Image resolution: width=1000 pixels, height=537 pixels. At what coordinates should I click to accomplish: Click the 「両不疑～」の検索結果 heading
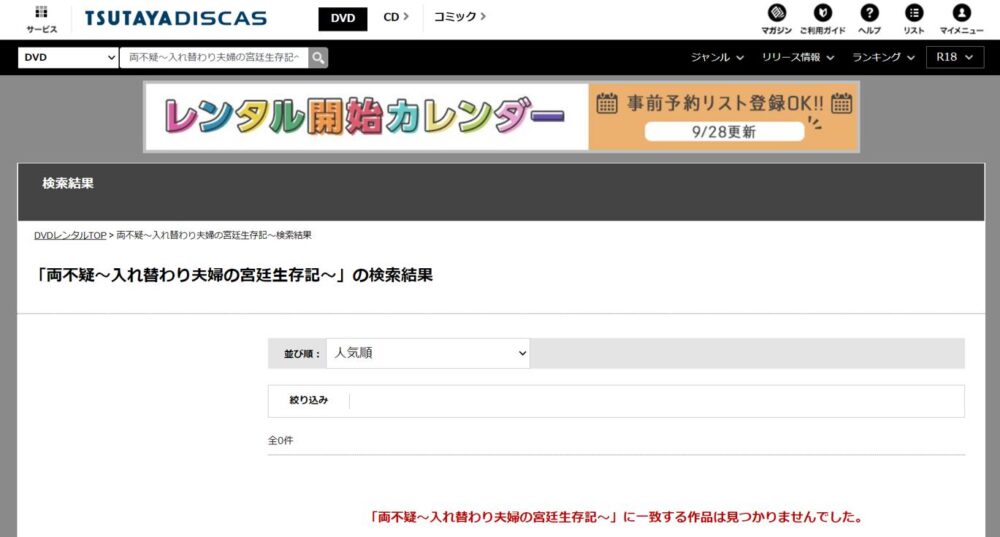point(233,276)
